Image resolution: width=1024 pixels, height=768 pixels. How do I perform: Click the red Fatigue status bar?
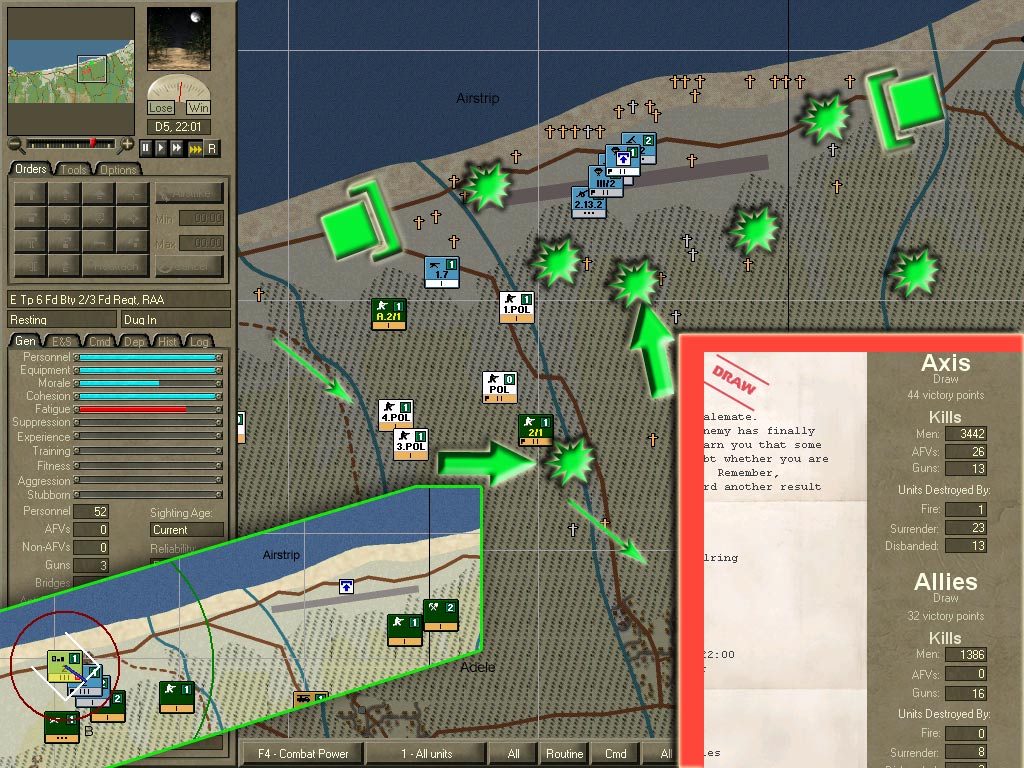148,409
